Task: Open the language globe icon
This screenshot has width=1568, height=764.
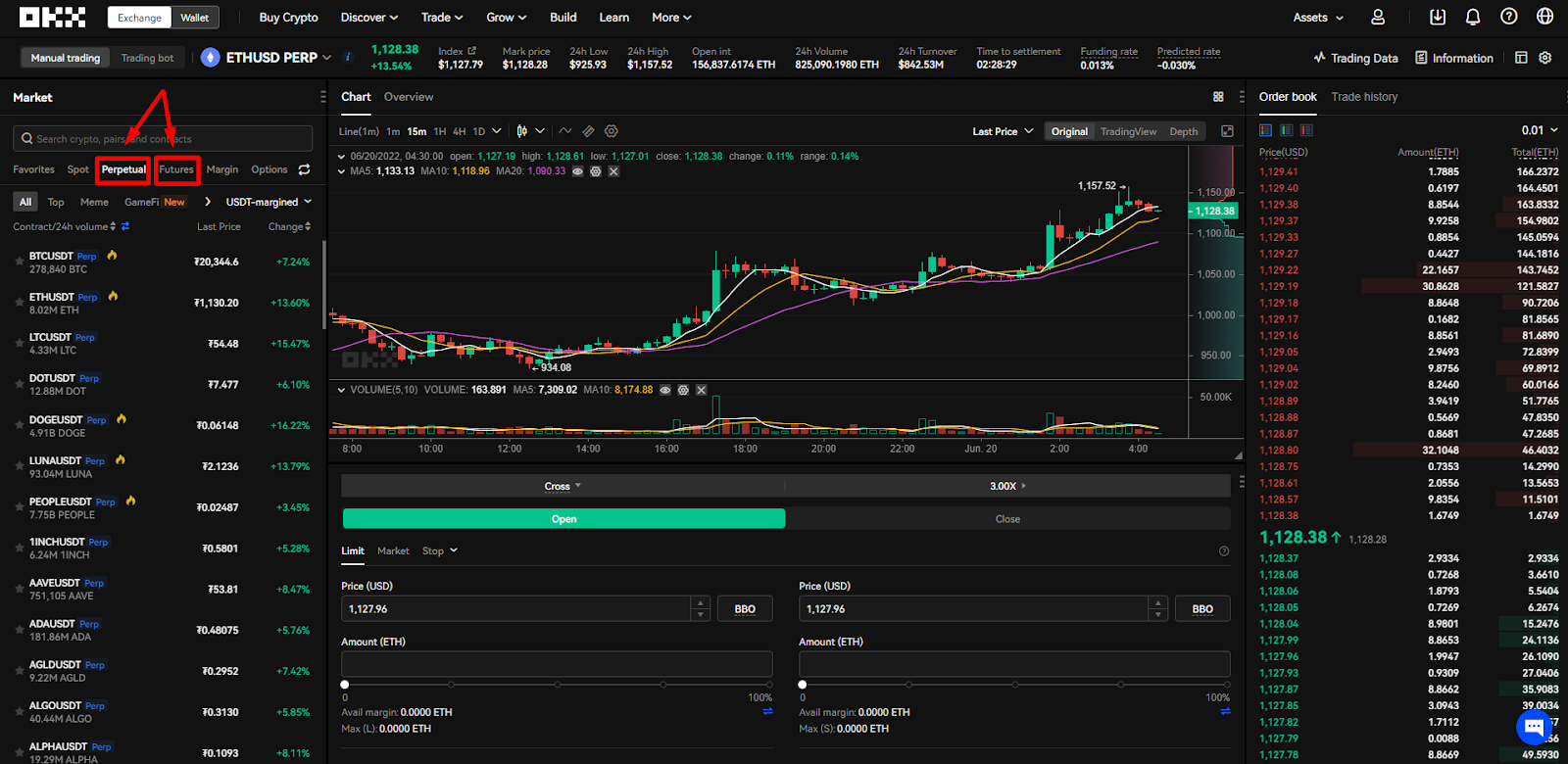Action: point(1545,17)
